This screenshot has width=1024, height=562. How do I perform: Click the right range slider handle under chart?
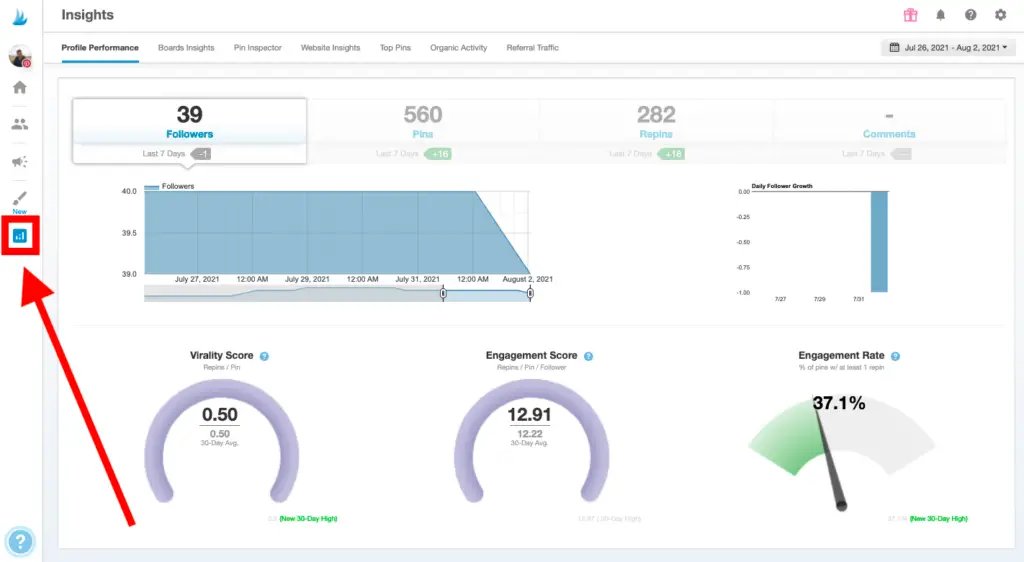point(530,294)
